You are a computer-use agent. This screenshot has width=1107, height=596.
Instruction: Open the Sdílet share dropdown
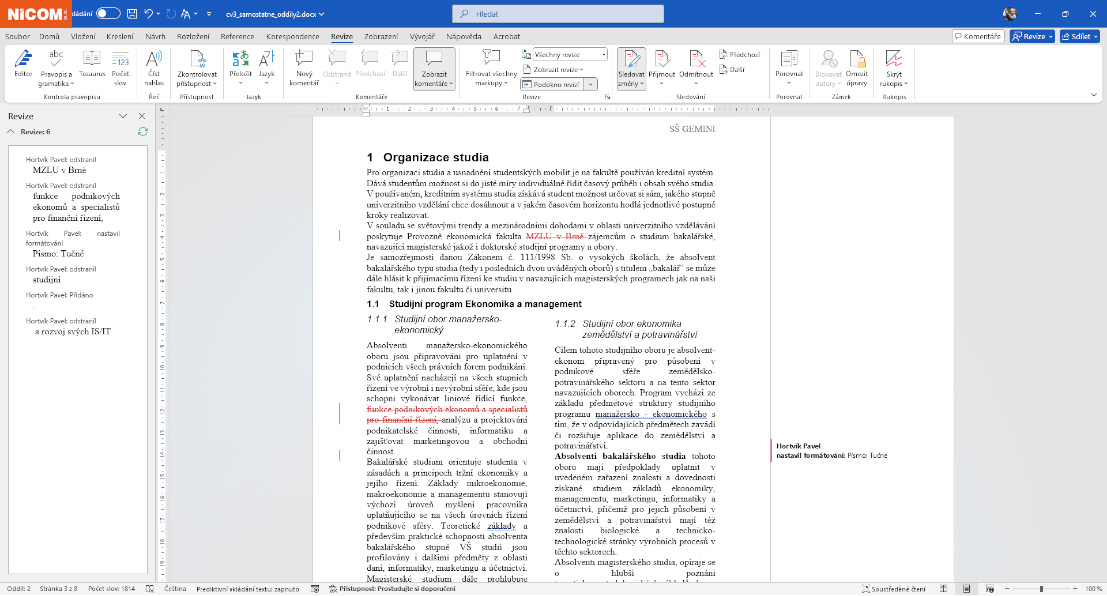click(x=1079, y=36)
